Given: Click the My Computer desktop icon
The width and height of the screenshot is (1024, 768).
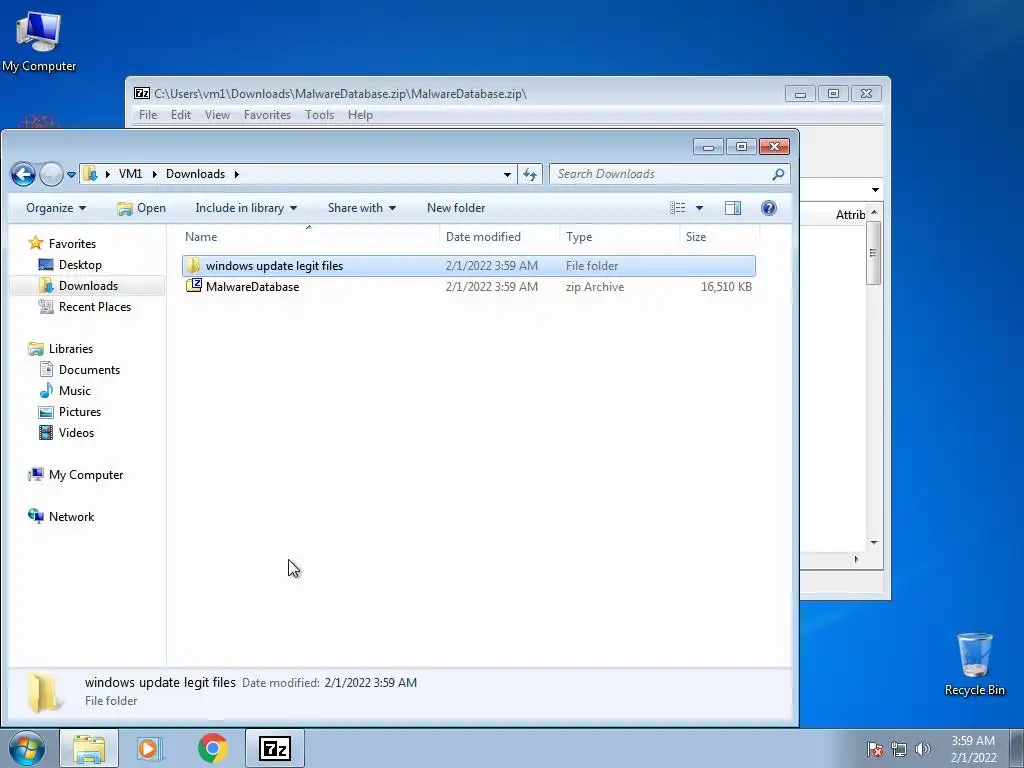Looking at the screenshot, I should [39, 41].
